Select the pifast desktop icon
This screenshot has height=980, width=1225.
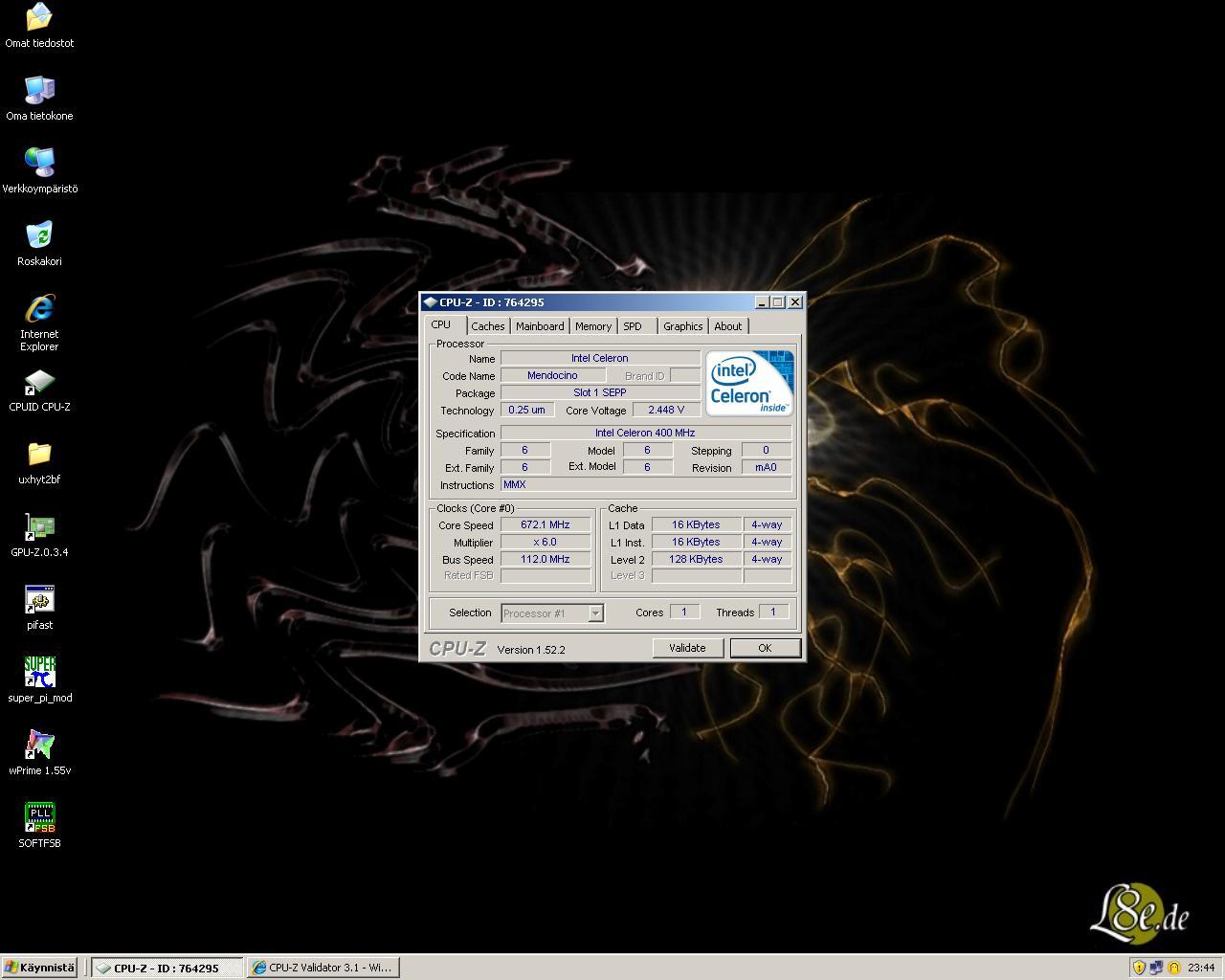click(39, 607)
